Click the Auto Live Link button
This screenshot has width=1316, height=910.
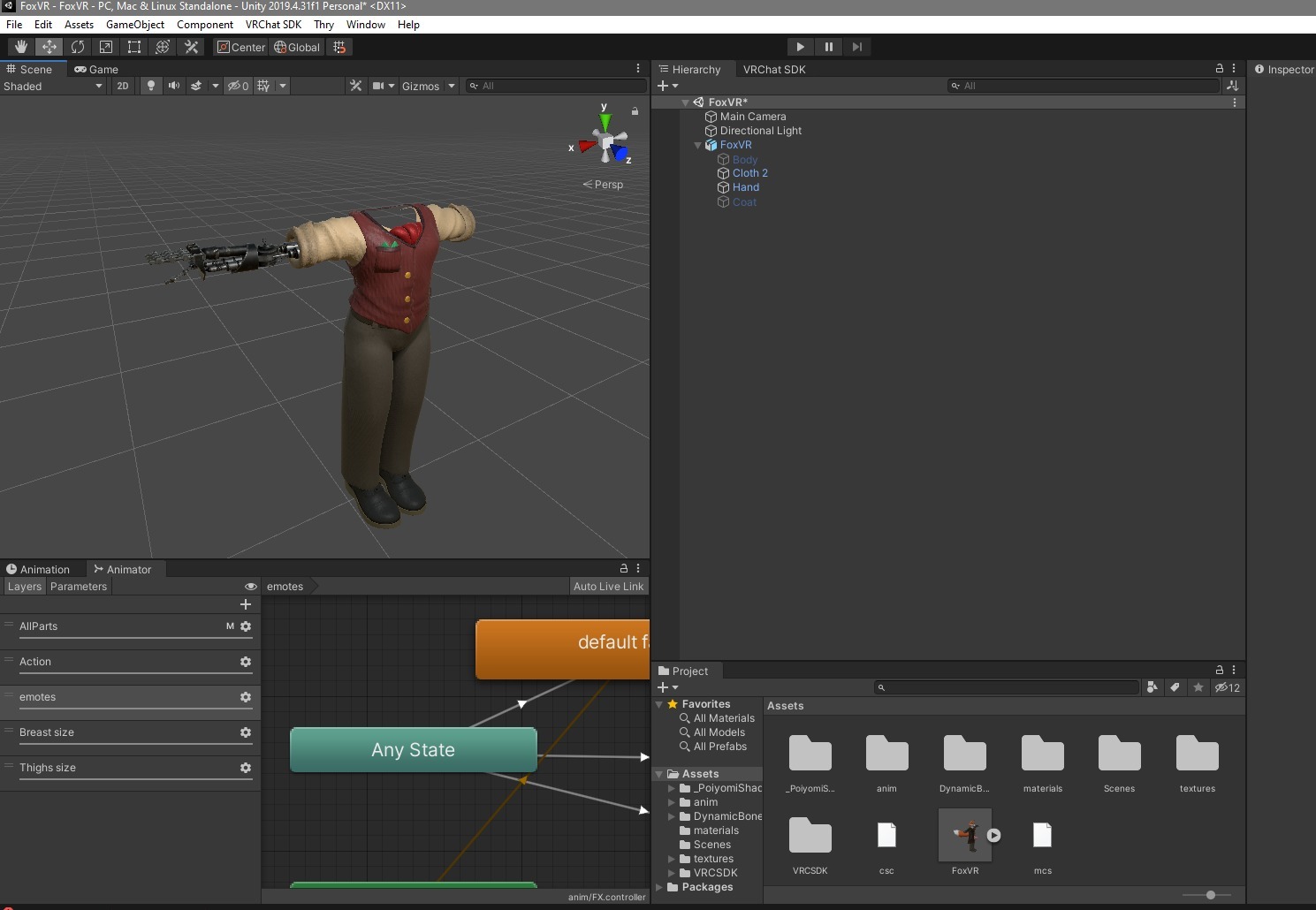pyautogui.click(x=608, y=587)
